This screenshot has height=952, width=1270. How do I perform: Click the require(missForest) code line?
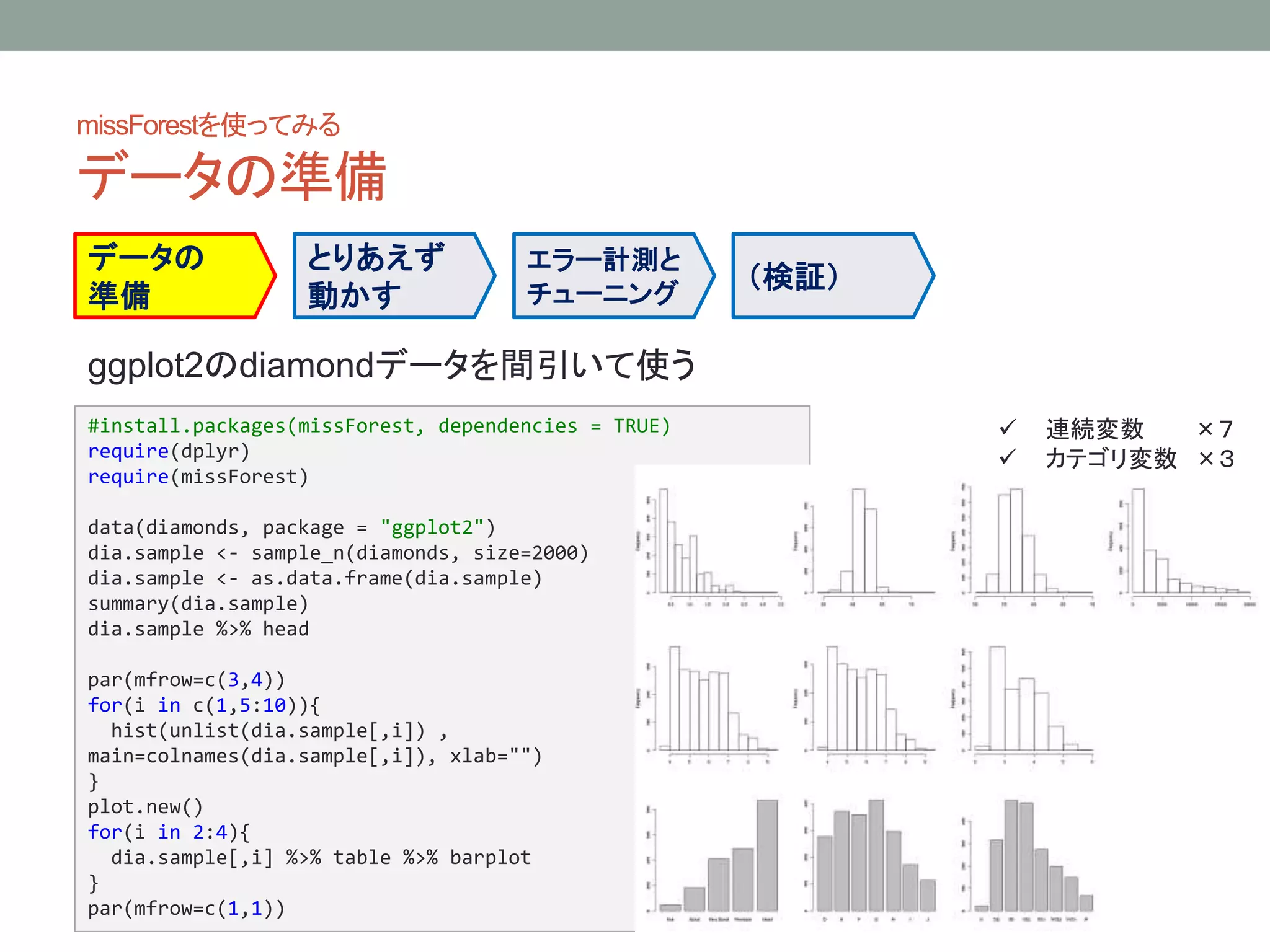pos(197,477)
